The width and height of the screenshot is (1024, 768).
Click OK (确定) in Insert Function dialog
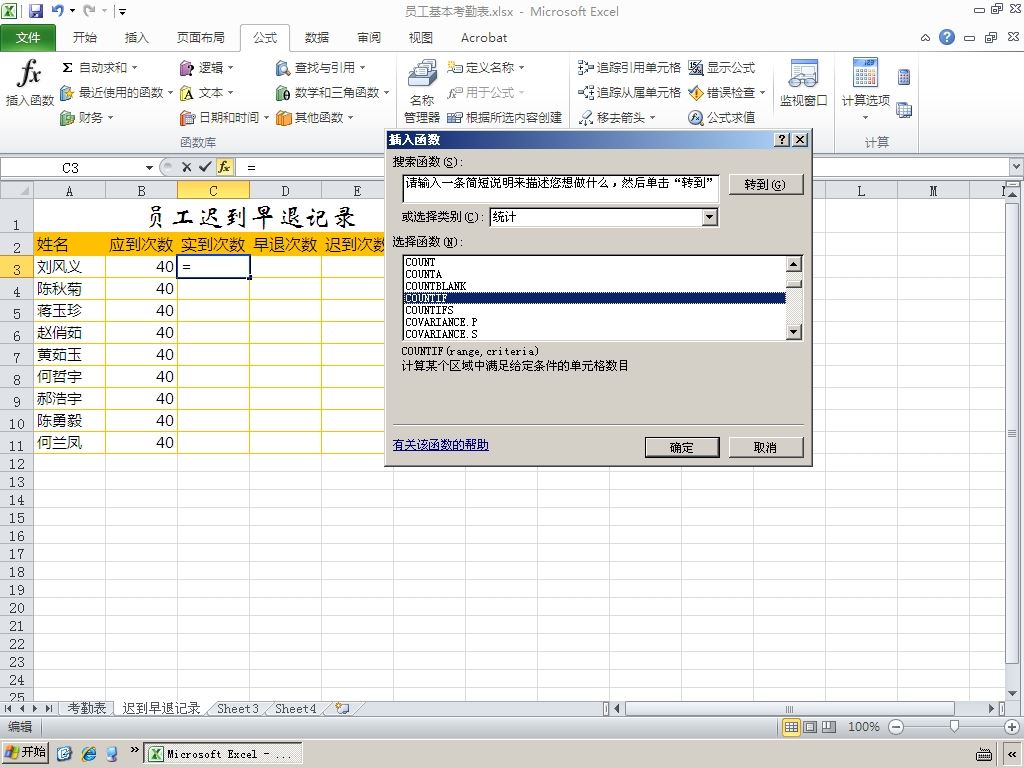click(682, 447)
